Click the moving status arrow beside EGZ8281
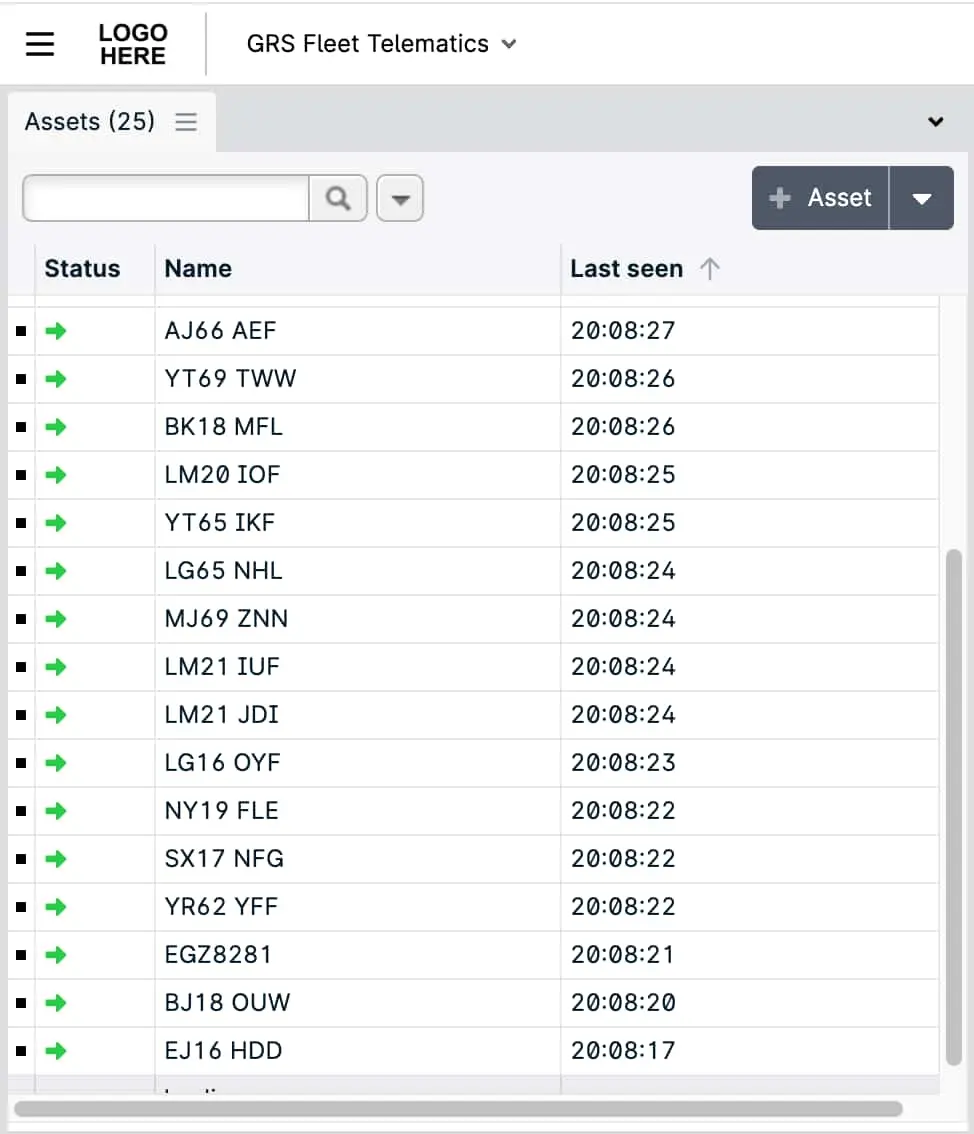Viewport: 974px width, 1134px height. pyautogui.click(x=56, y=955)
